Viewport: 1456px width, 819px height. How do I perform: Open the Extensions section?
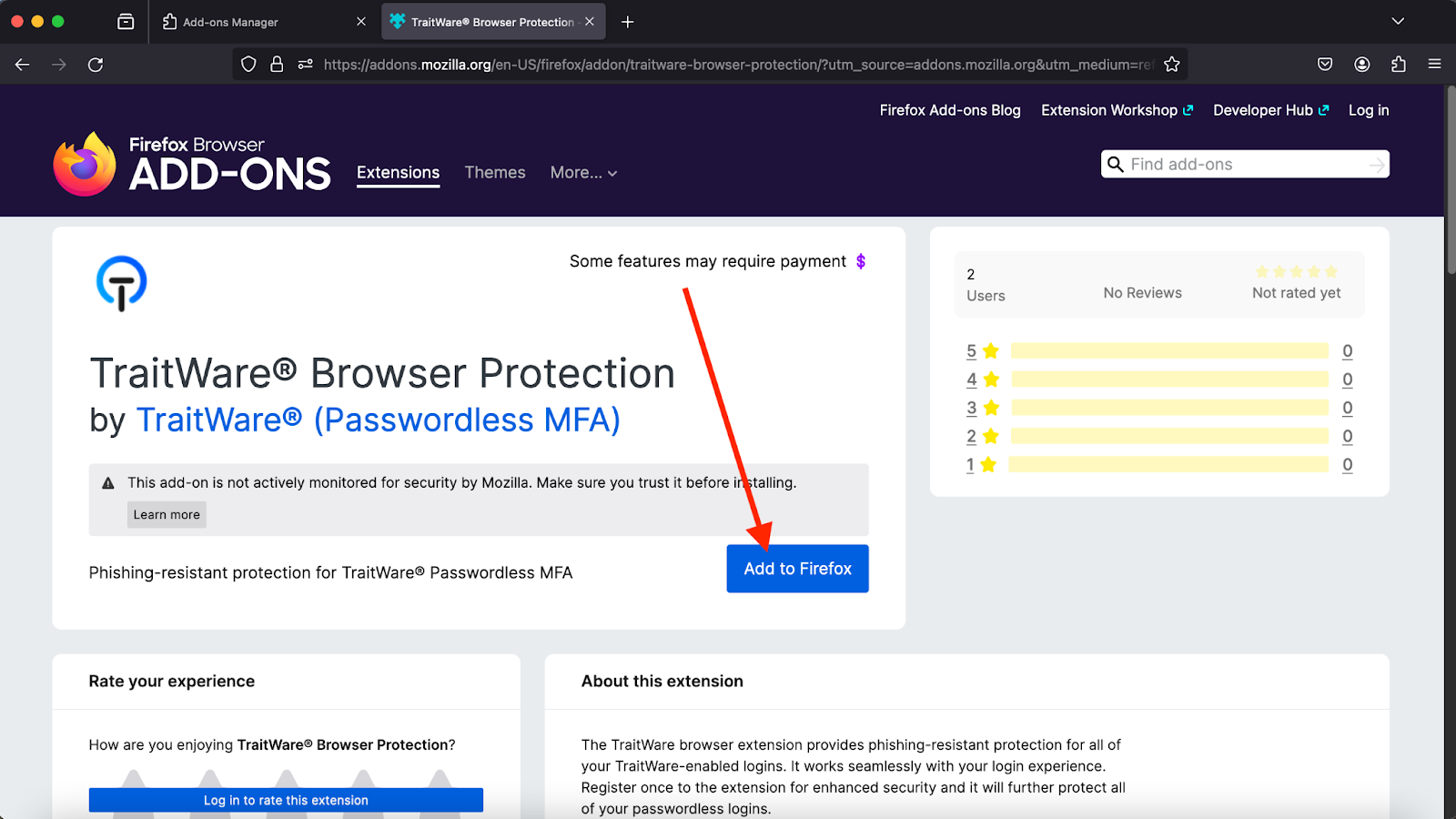click(x=399, y=173)
